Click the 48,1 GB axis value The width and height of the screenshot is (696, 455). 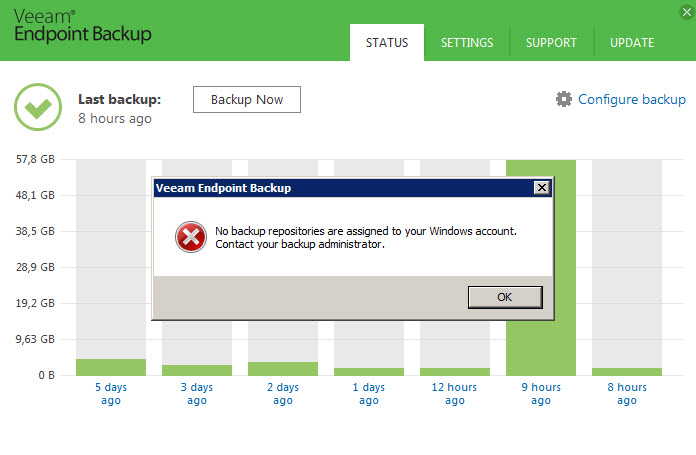coord(36,195)
